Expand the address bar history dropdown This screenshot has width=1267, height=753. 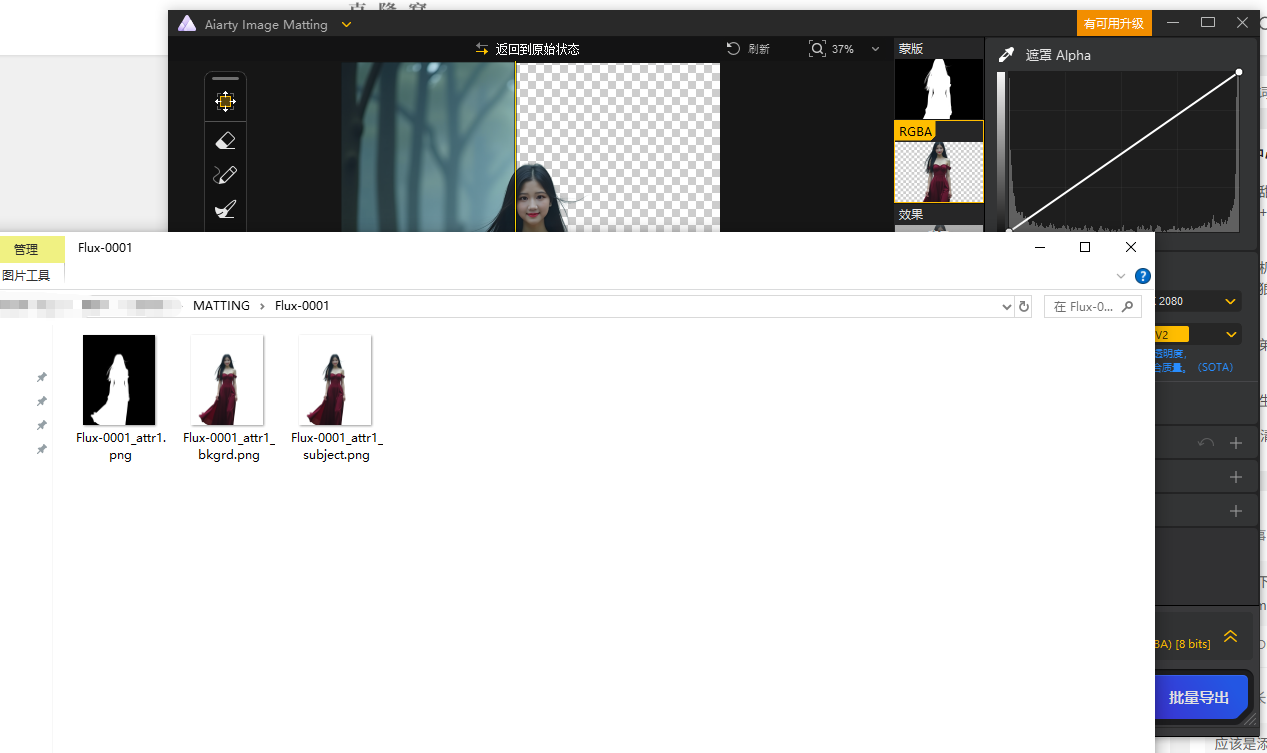pos(1007,306)
